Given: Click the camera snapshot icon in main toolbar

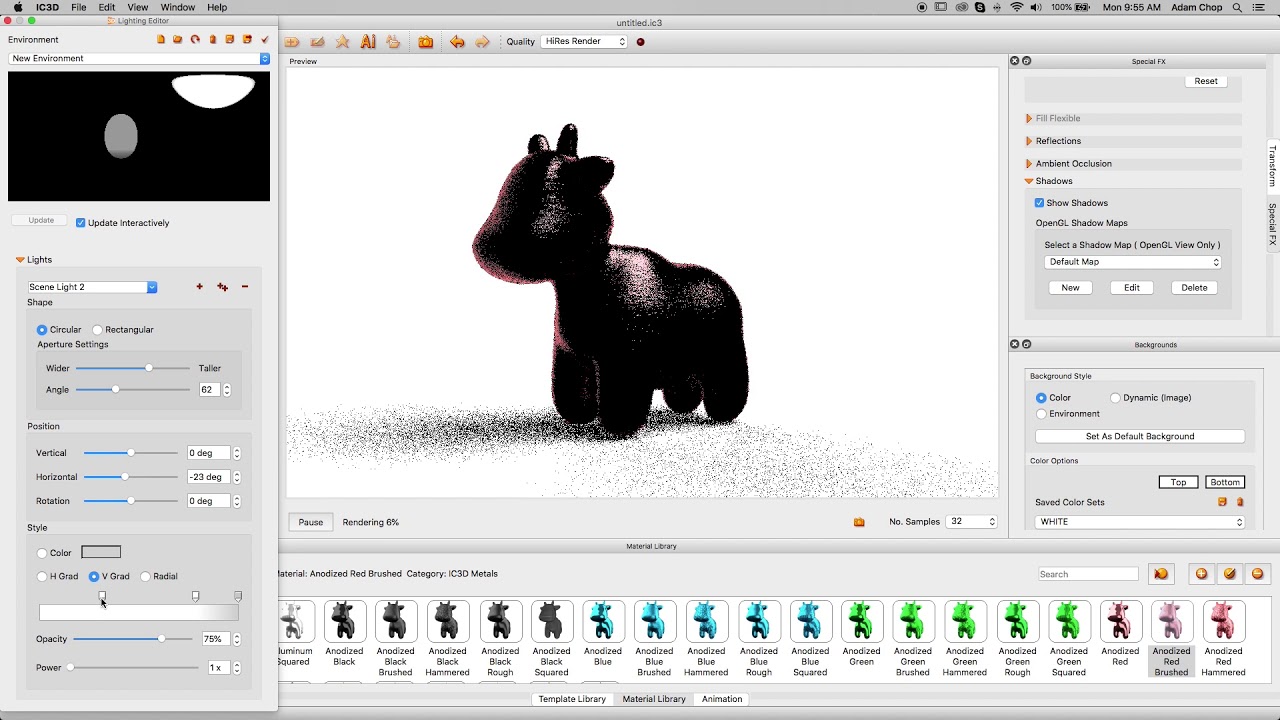Looking at the screenshot, I should pyautogui.click(x=426, y=42).
